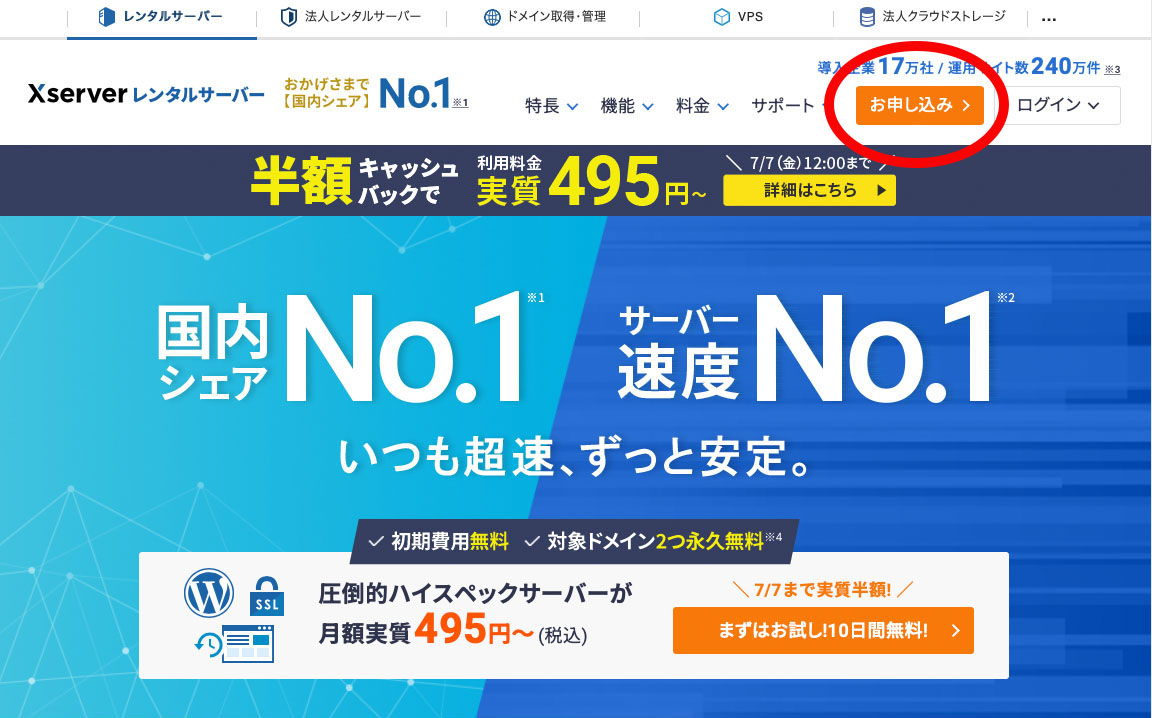Click the ドメイン取得・管理 globe icon
The image size is (1152, 718).
coord(492,17)
